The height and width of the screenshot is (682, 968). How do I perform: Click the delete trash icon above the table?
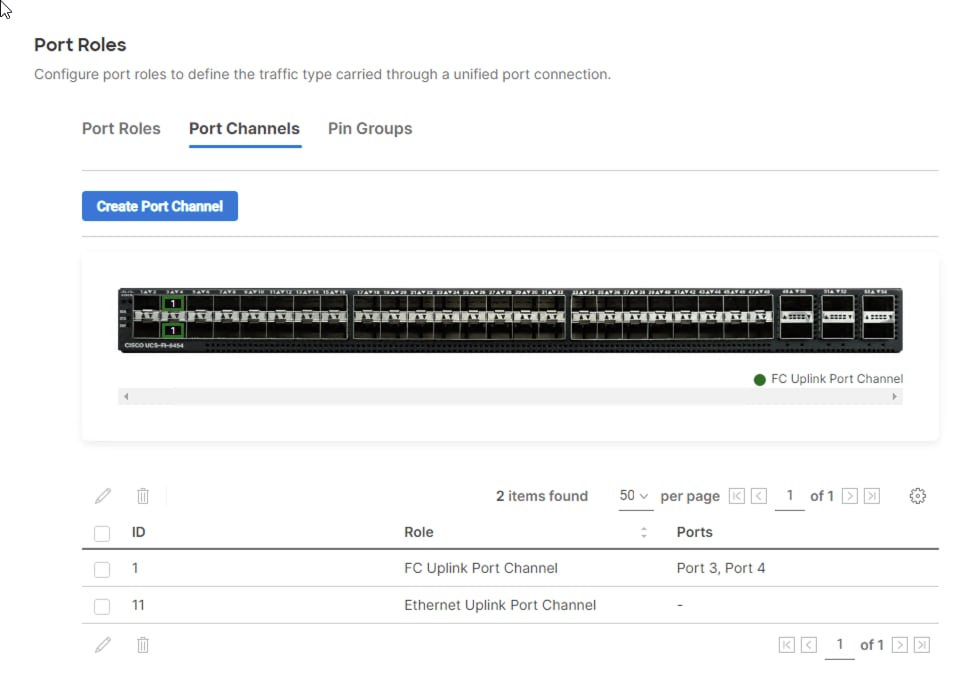click(143, 495)
